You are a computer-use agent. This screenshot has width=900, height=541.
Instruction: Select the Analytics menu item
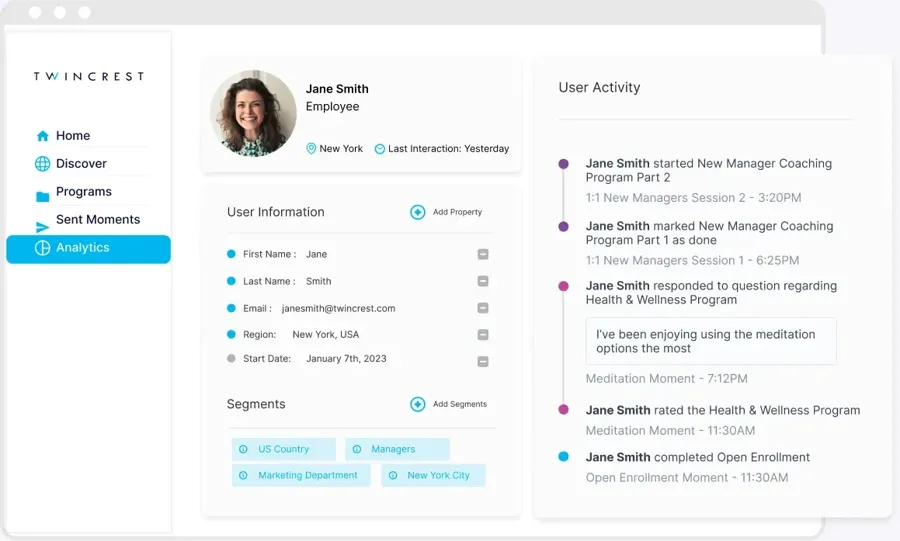88,249
